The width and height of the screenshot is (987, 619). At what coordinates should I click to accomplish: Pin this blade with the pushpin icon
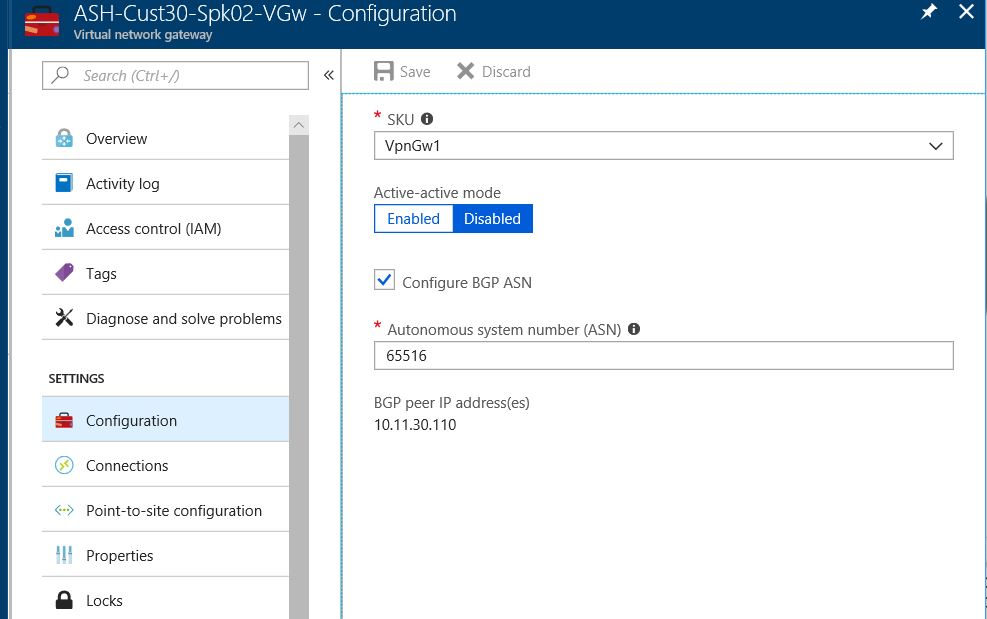click(929, 12)
